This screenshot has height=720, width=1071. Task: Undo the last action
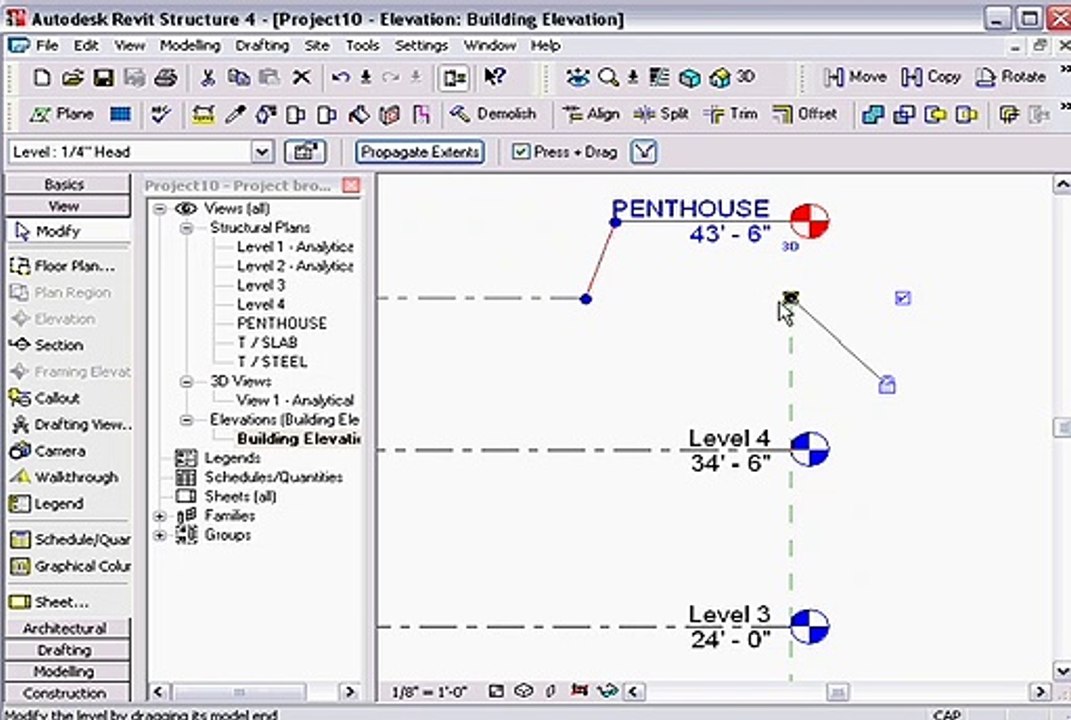click(x=340, y=78)
